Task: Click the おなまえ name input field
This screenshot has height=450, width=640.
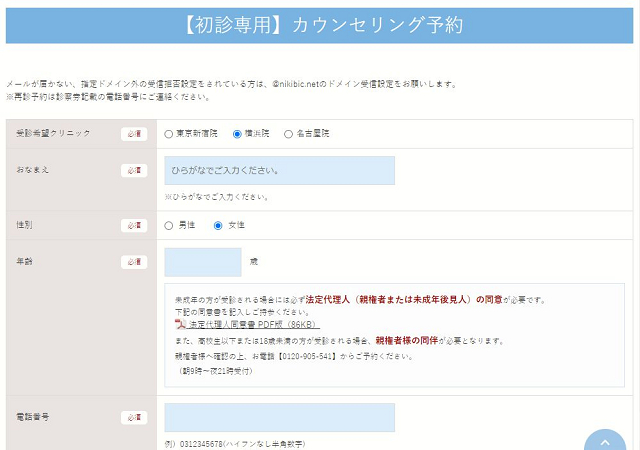Action: (279, 170)
